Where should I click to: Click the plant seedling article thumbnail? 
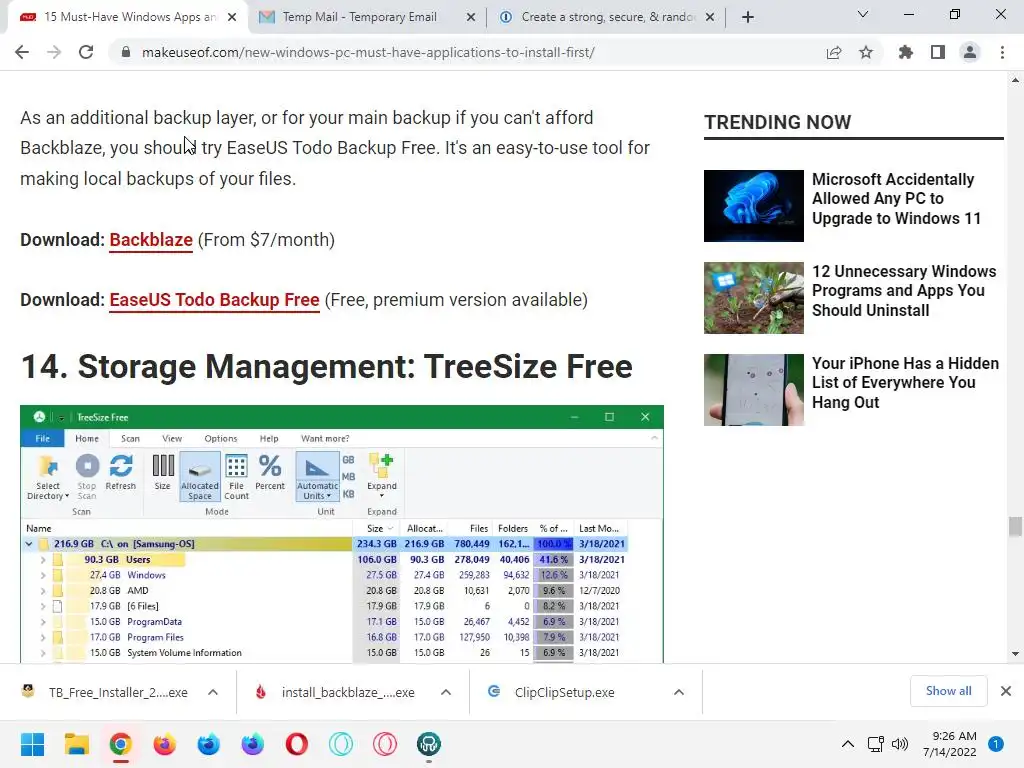(754, 298)
